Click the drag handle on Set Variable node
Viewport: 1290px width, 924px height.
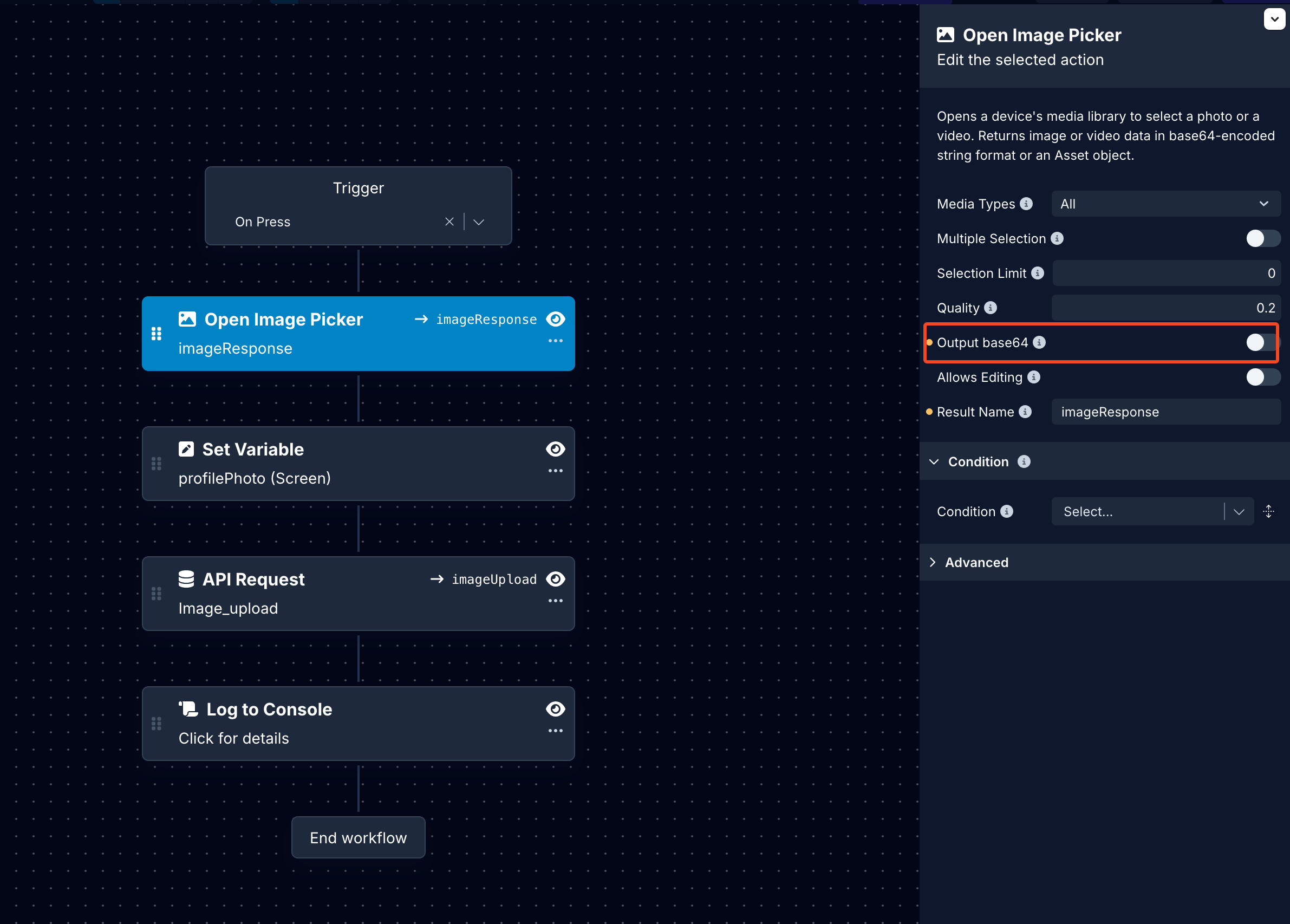[x=157, y=464]
